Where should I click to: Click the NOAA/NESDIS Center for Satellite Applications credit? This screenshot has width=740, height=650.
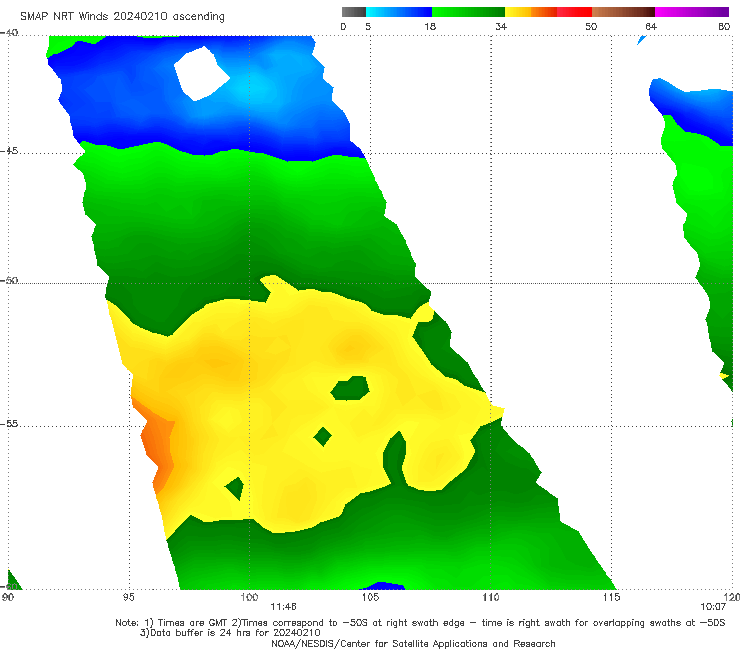pyautogui.click(x=413, y=643)
